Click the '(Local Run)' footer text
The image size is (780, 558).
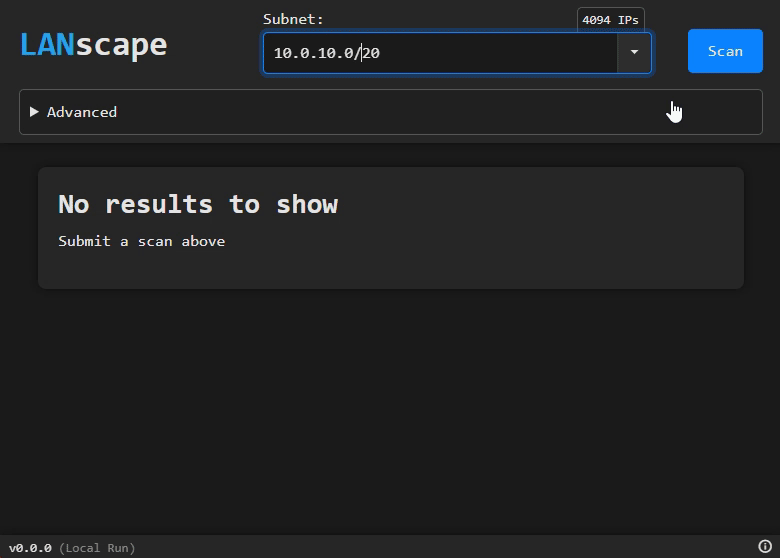coord(97,548)
